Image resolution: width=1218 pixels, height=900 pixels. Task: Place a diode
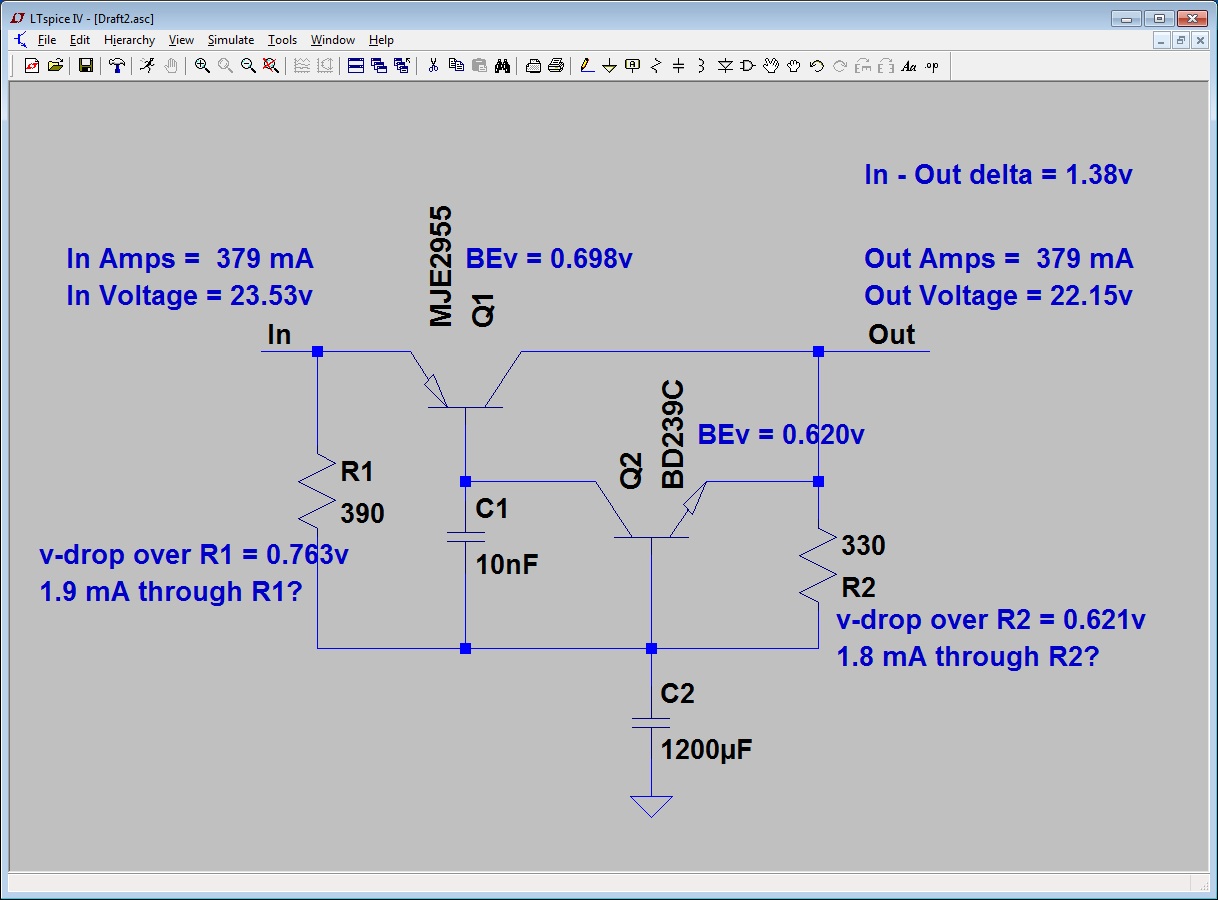coord(725,66)
